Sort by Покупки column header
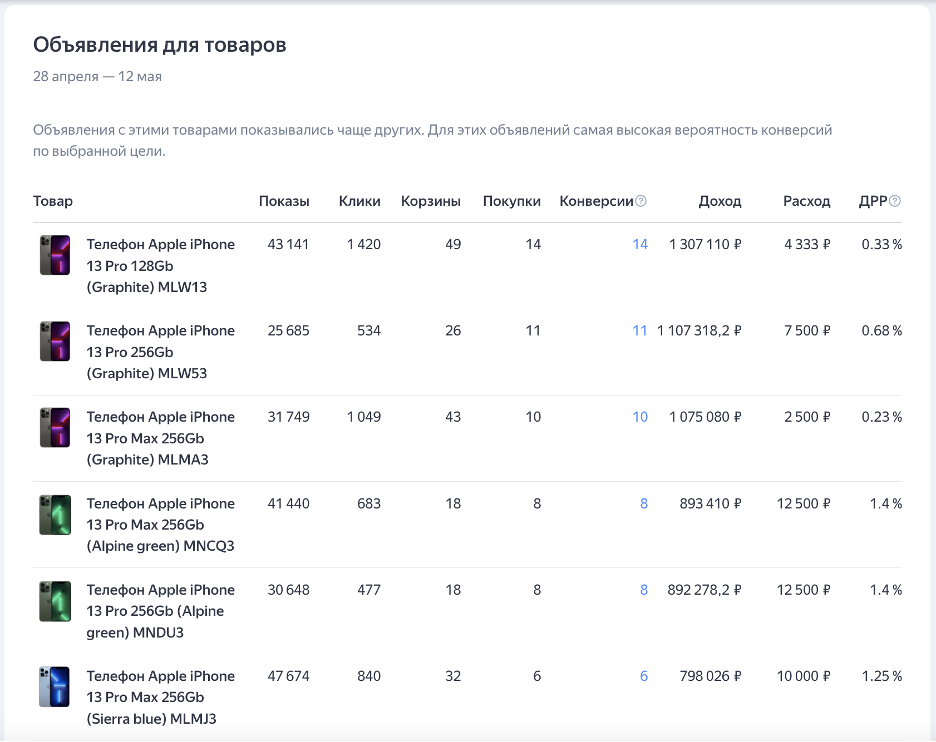The image size is (936, 742). tap(512, 201)
